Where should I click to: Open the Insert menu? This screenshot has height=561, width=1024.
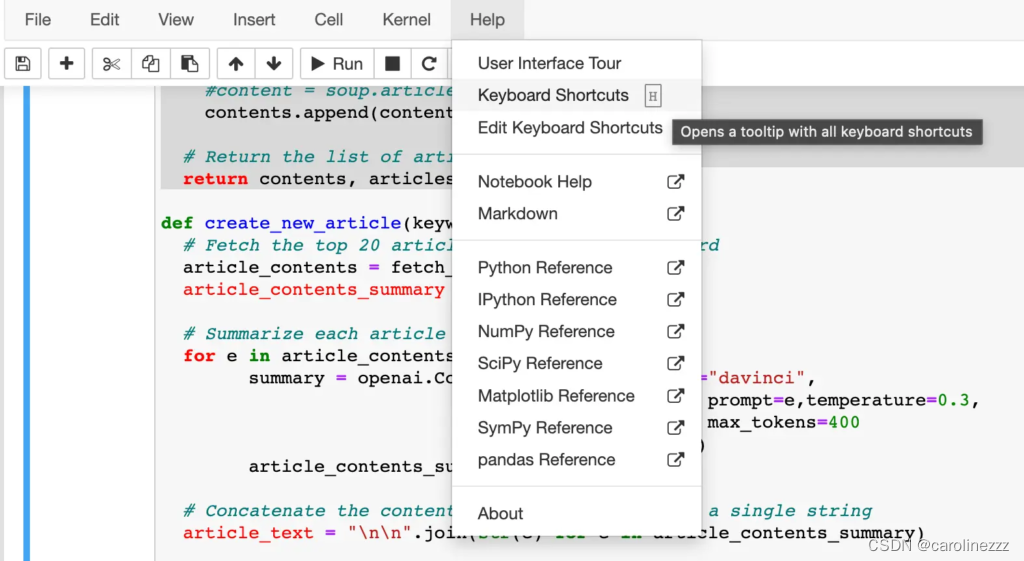[254, 20]
